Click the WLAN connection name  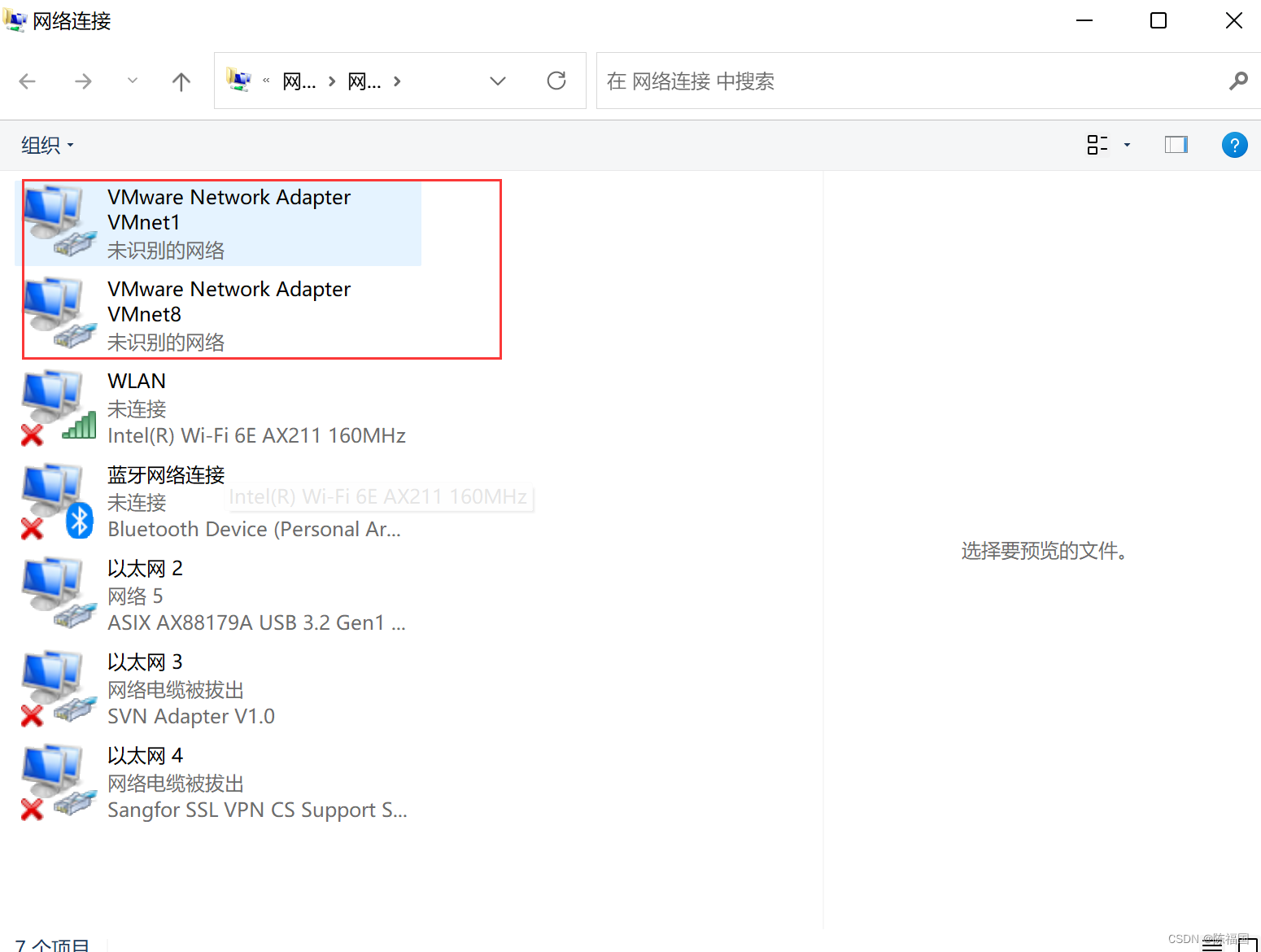(137, 381)
